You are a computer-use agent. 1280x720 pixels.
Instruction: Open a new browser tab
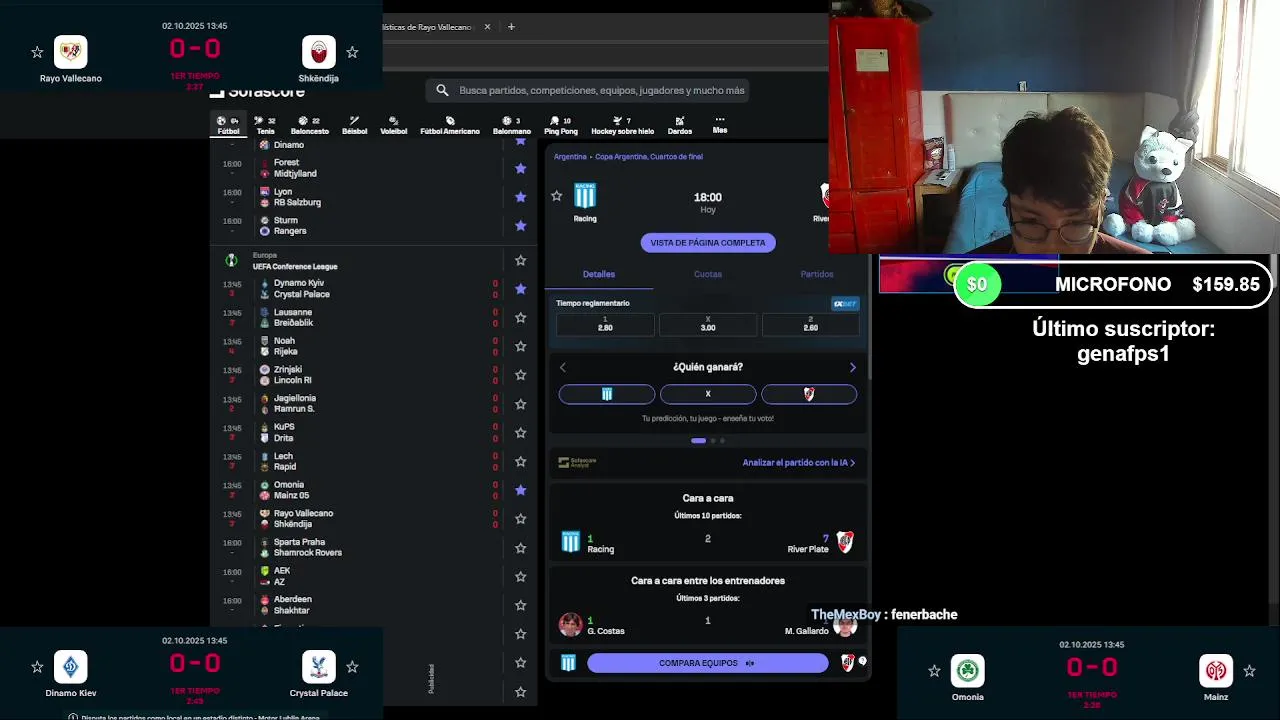pos(511,27)
